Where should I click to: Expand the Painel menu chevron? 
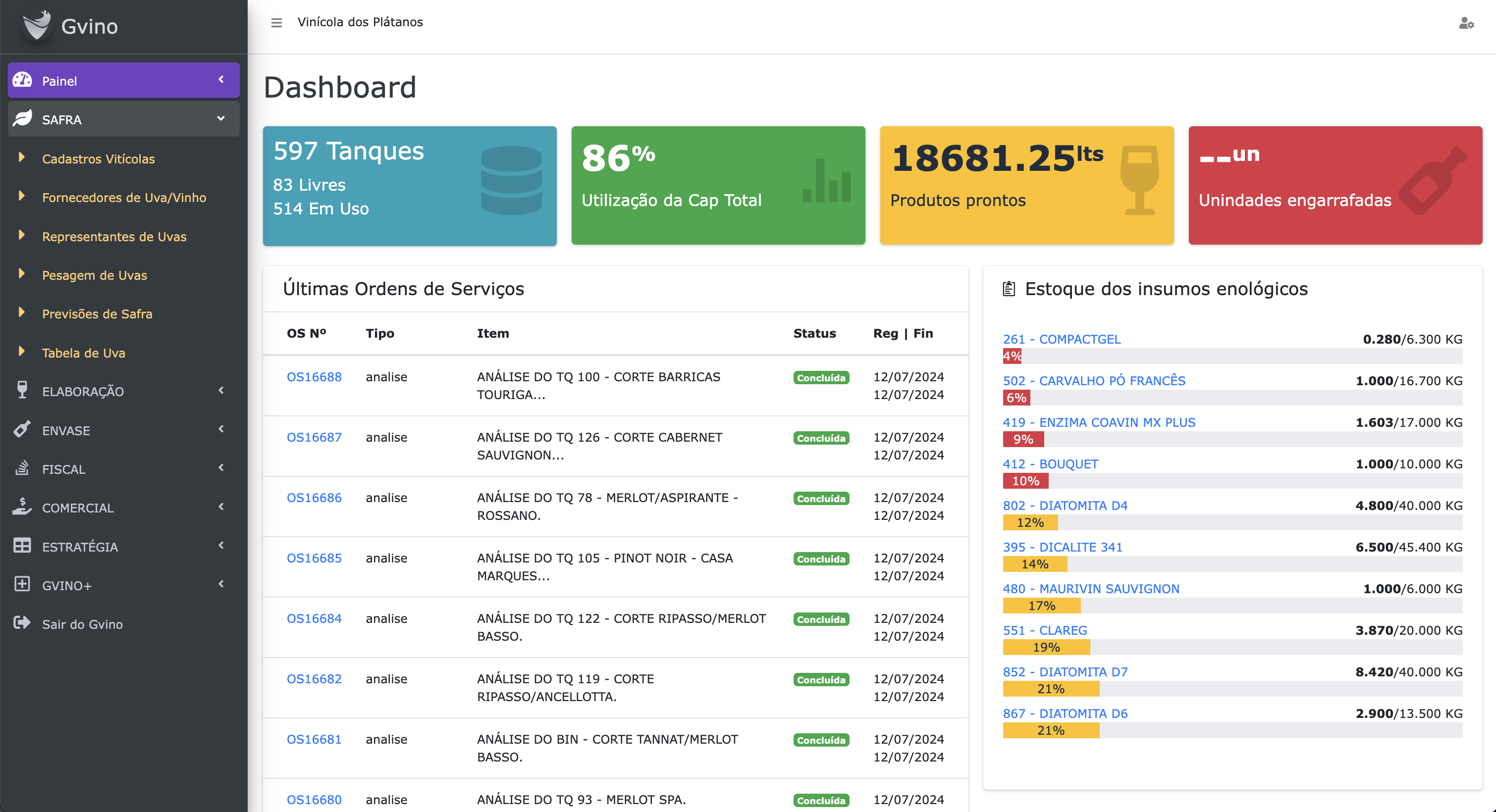[x=220, y=80]
